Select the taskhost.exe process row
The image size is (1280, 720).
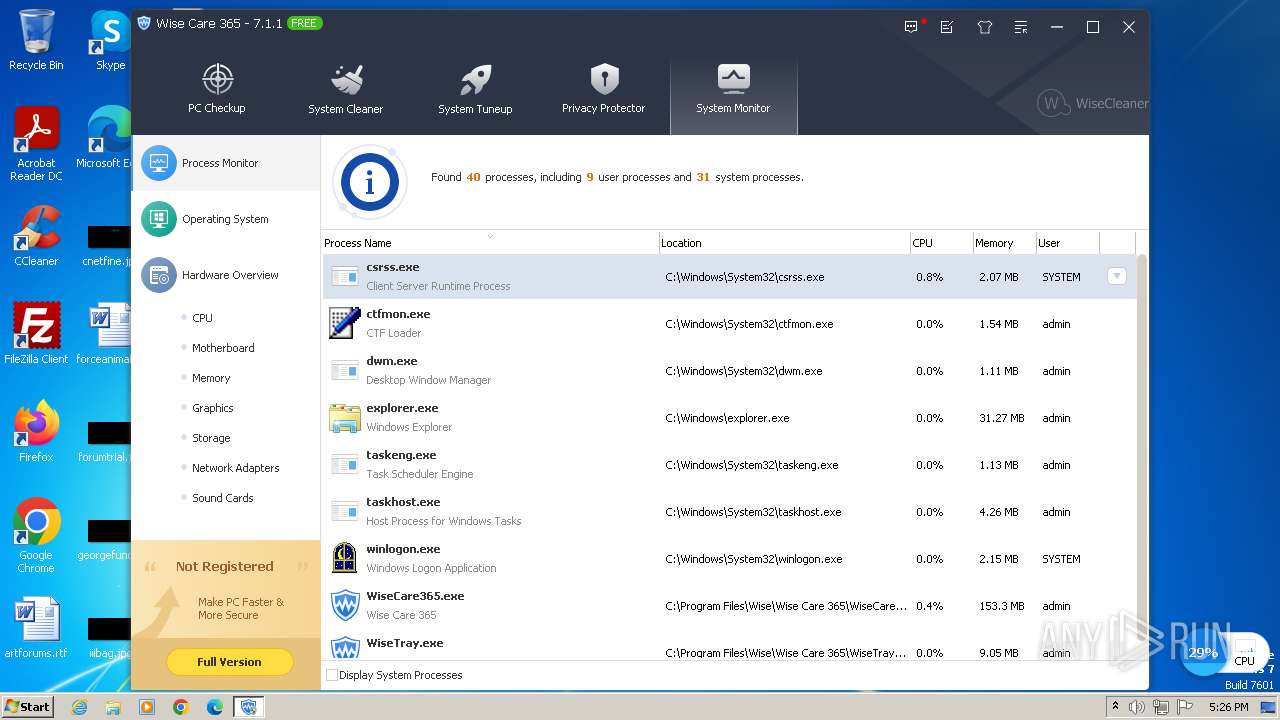pyautogui.click(x=729, y=512)
